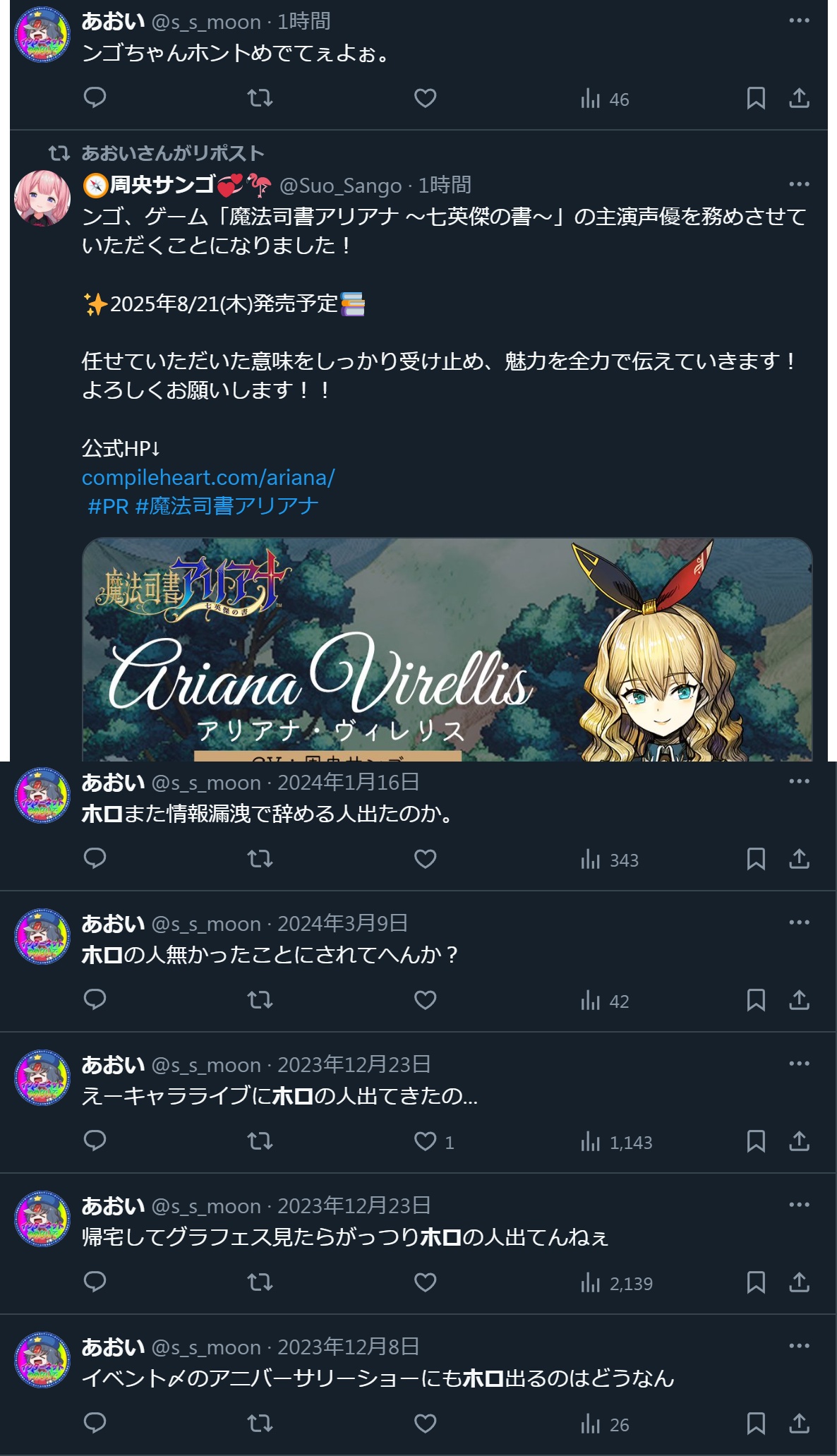837x1456 pixels.
Task: Open more options on 2024年1月16日 tweet
Action: click(799, 781)
